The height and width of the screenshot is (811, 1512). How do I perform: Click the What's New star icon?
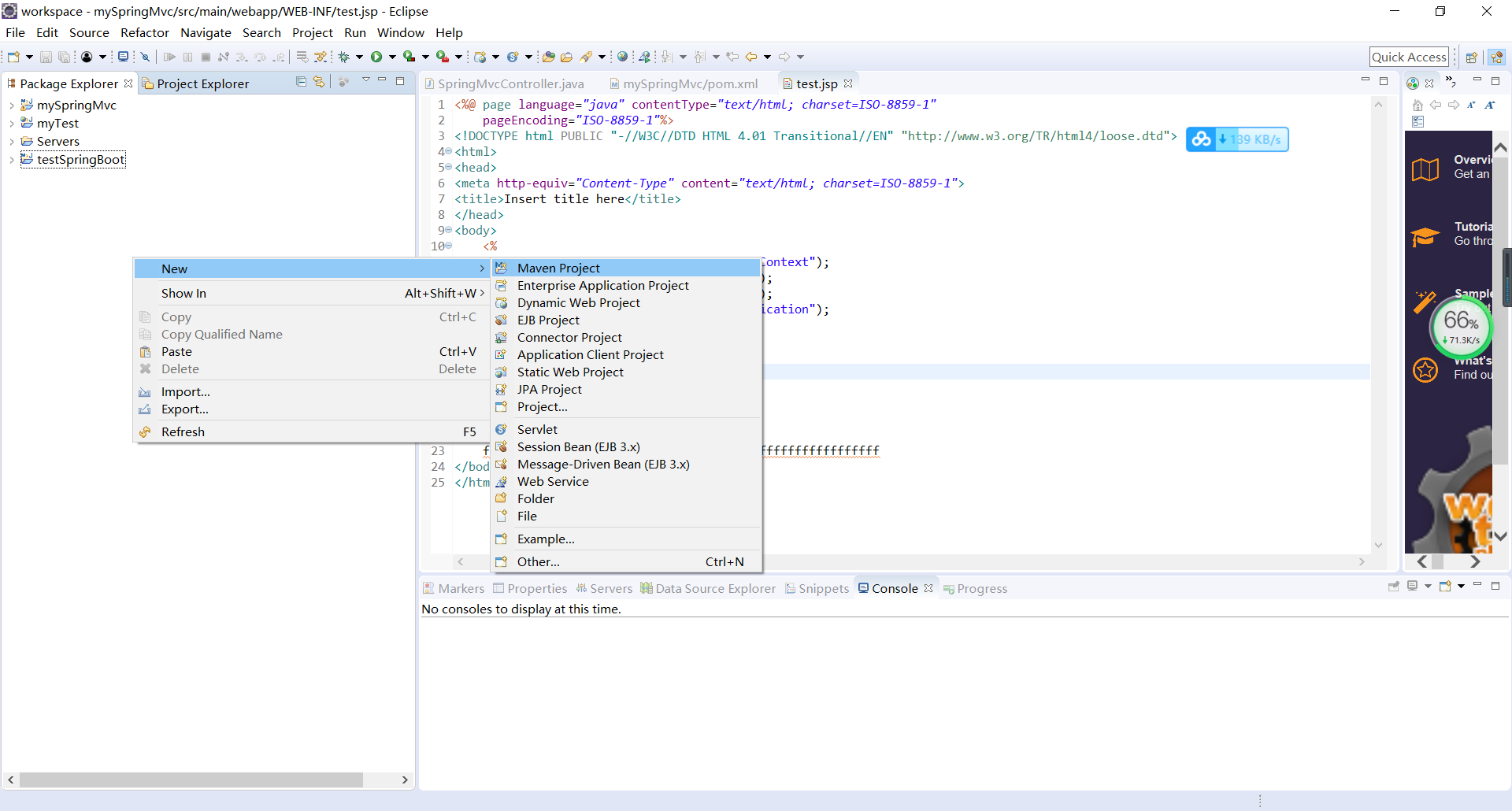(1425, 369)
